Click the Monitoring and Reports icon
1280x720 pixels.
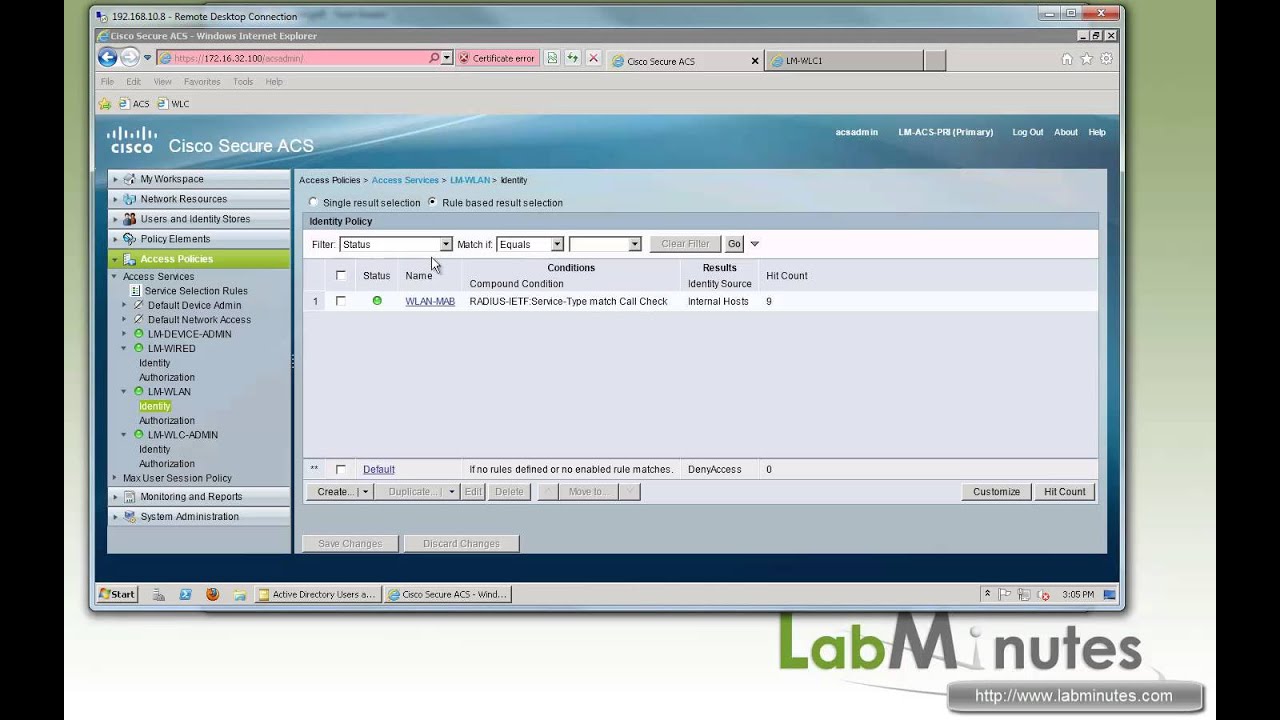coord(130,497)
